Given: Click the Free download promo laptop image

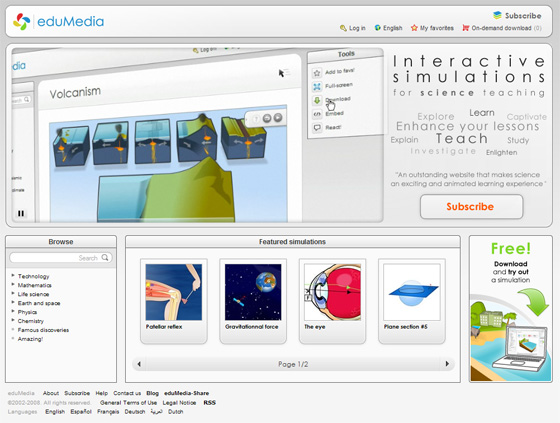Looking at the screenshot, I should coord(520,350).
